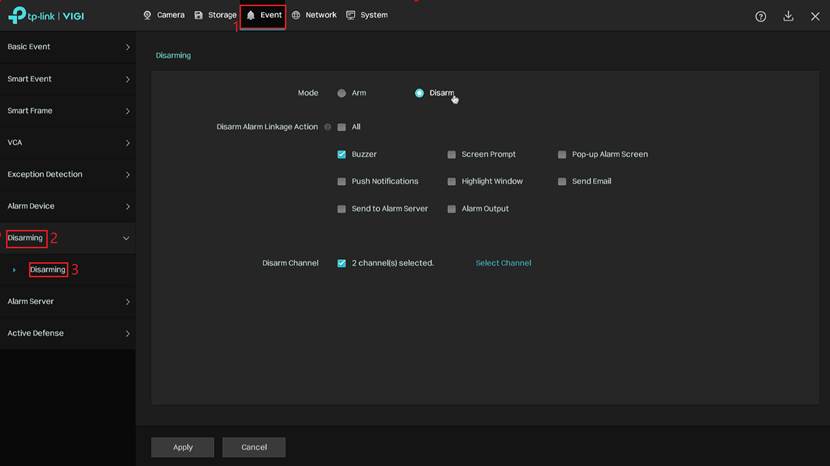The height and width of the screenshot is (466, 830).
Task: Enable the Screen Prompt checkbox
Action: pyautogui.click(x=452, y=155)
